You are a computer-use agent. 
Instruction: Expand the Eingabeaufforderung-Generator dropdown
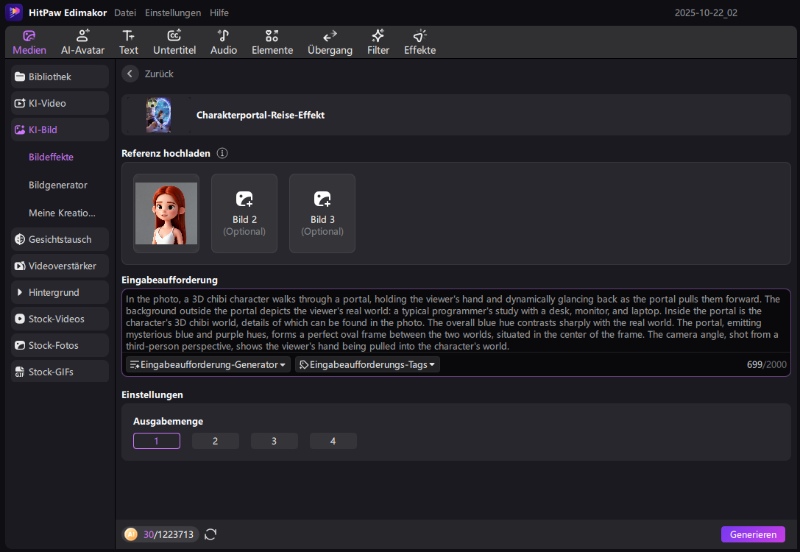coord(208,365)
